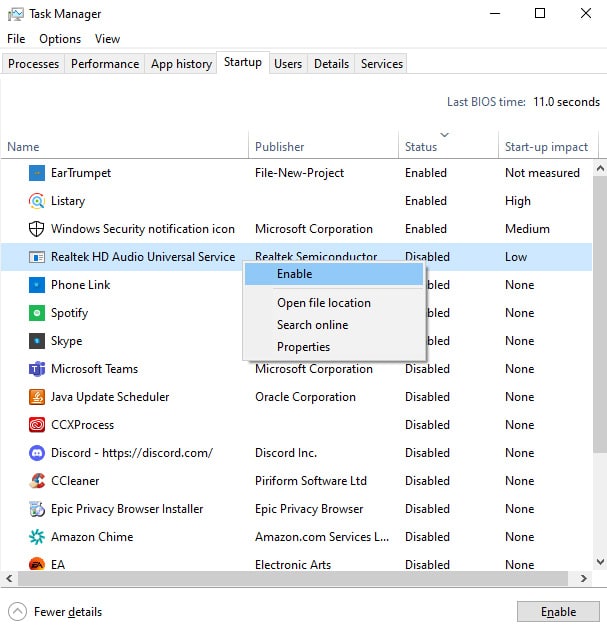
Task: Switch to the Details tab
Action: pos(331,64)
